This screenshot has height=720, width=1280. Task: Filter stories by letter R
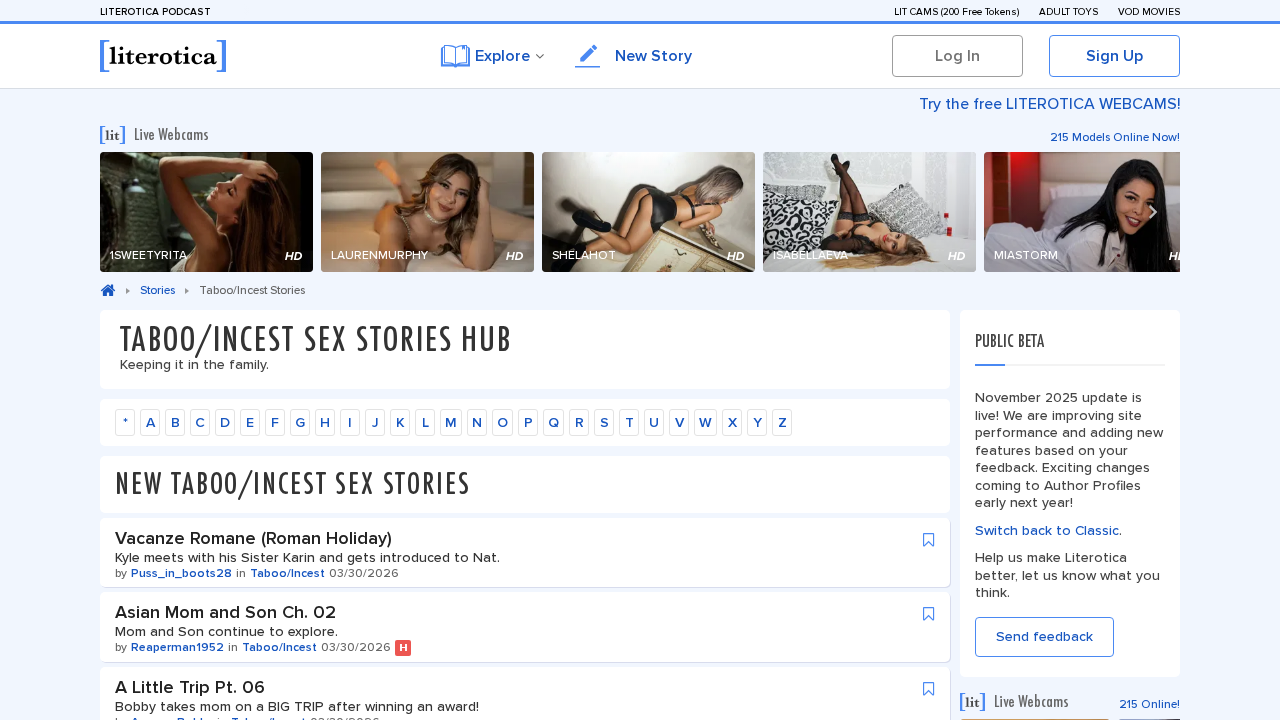(579, 422)
